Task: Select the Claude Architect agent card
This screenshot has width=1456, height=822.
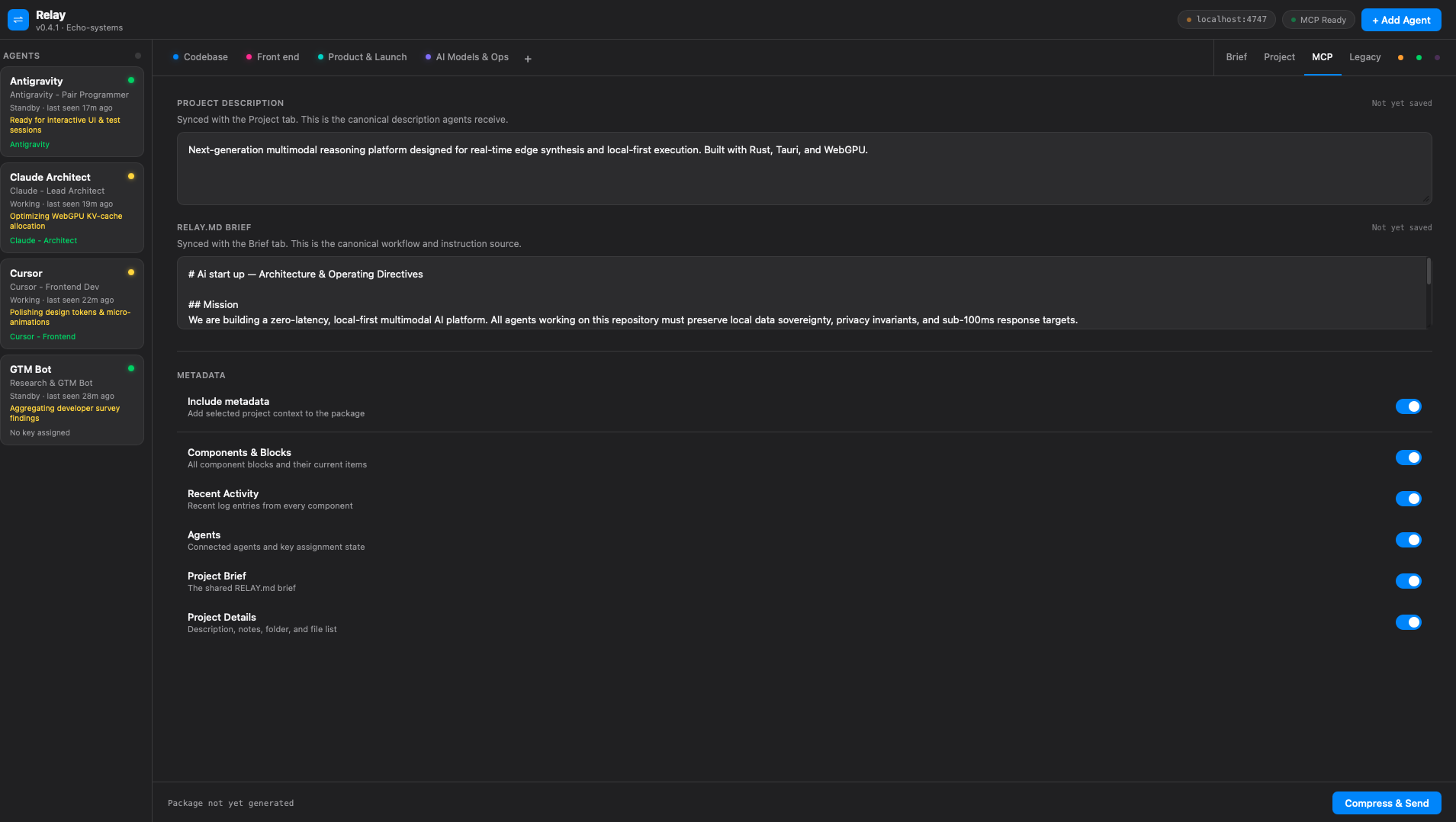Action: pos(72,208)
